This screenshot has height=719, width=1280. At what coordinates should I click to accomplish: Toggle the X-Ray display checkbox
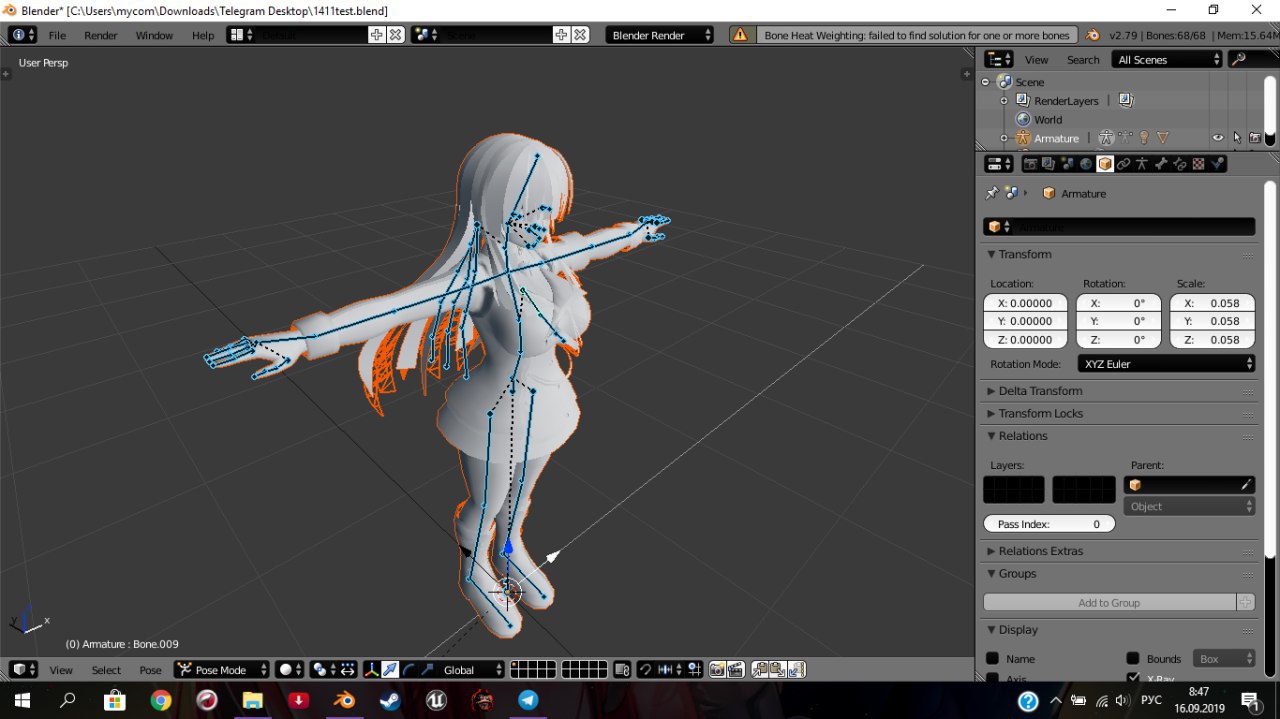click(x=1133, y=678)
